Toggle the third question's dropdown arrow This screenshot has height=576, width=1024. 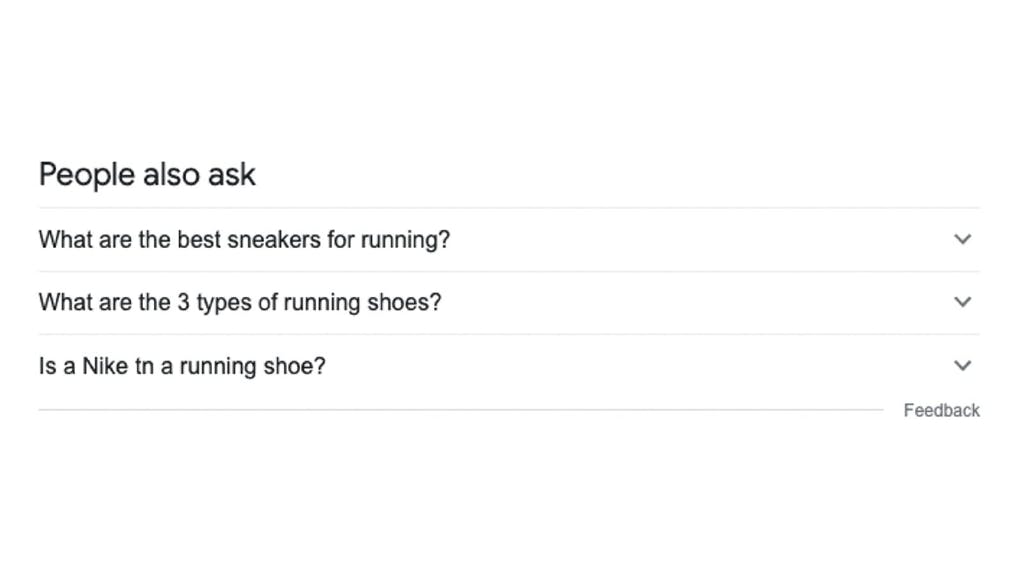963,366
